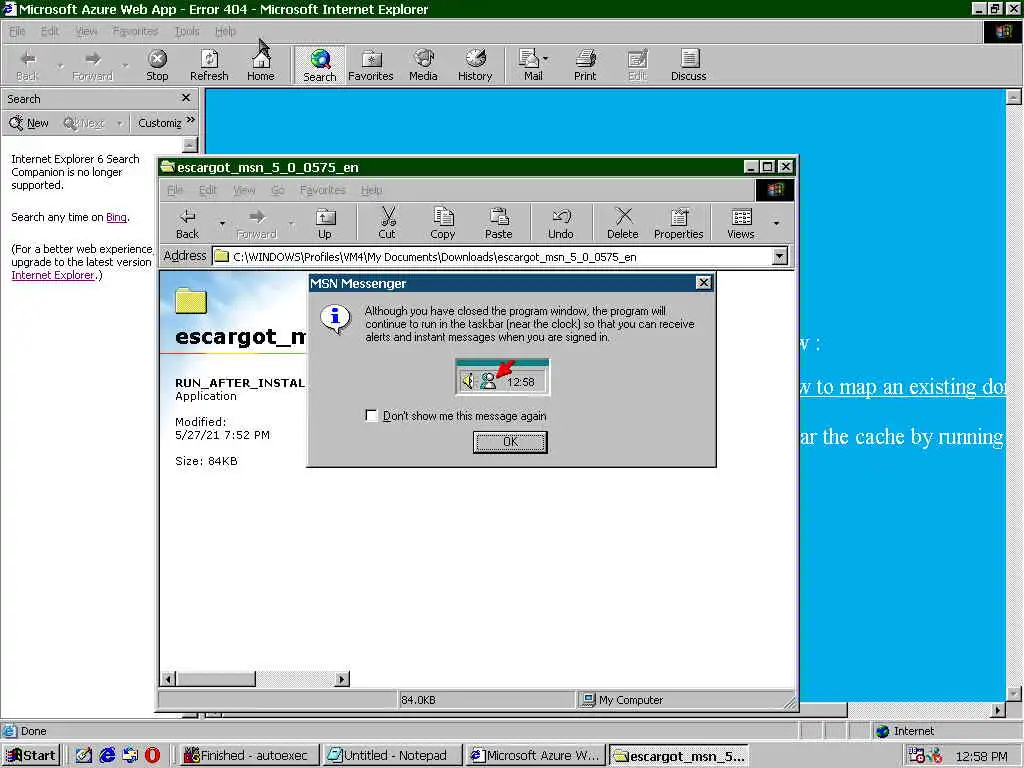Click the Print icon in IE toolbar
The height and width of the screenshot is (768, 1024).
(x=585, y=65)
